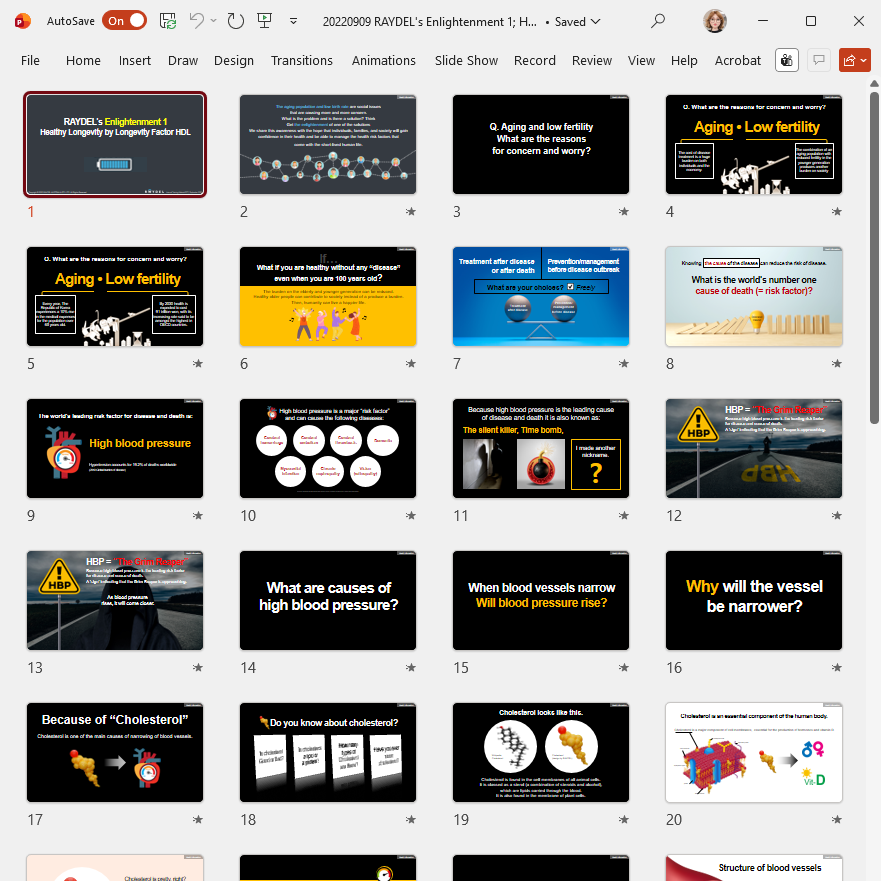The width and height of the screenshot is (881, 881).
Task: Select slide 4 thumbnail
Action: pyautogui.click(x=754, y=144)
